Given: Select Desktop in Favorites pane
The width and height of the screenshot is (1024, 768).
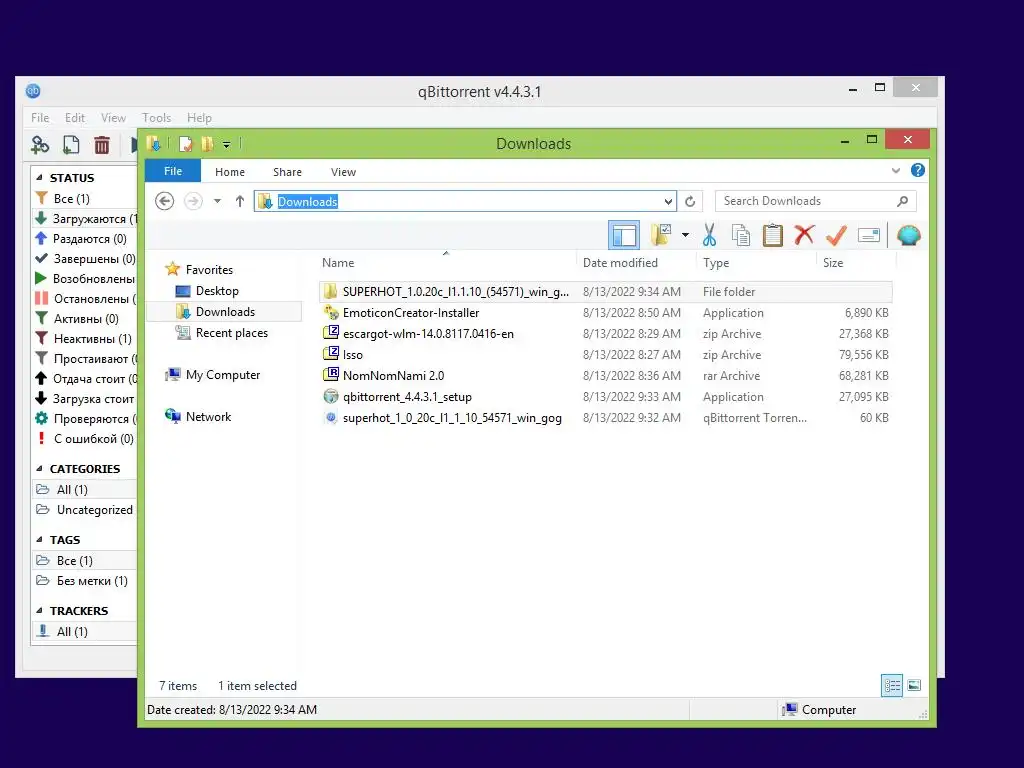Looking at the screenshot, I should point(217,291).
